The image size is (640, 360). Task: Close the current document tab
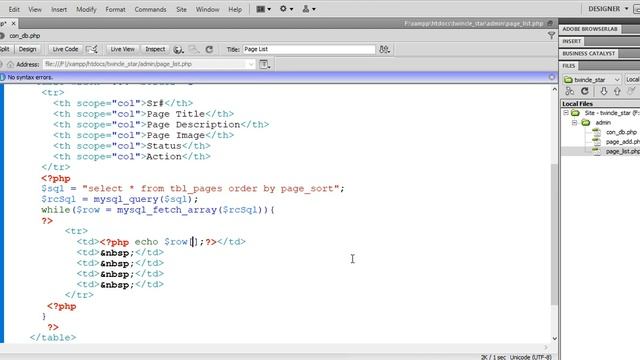click(x=13, y=24)
